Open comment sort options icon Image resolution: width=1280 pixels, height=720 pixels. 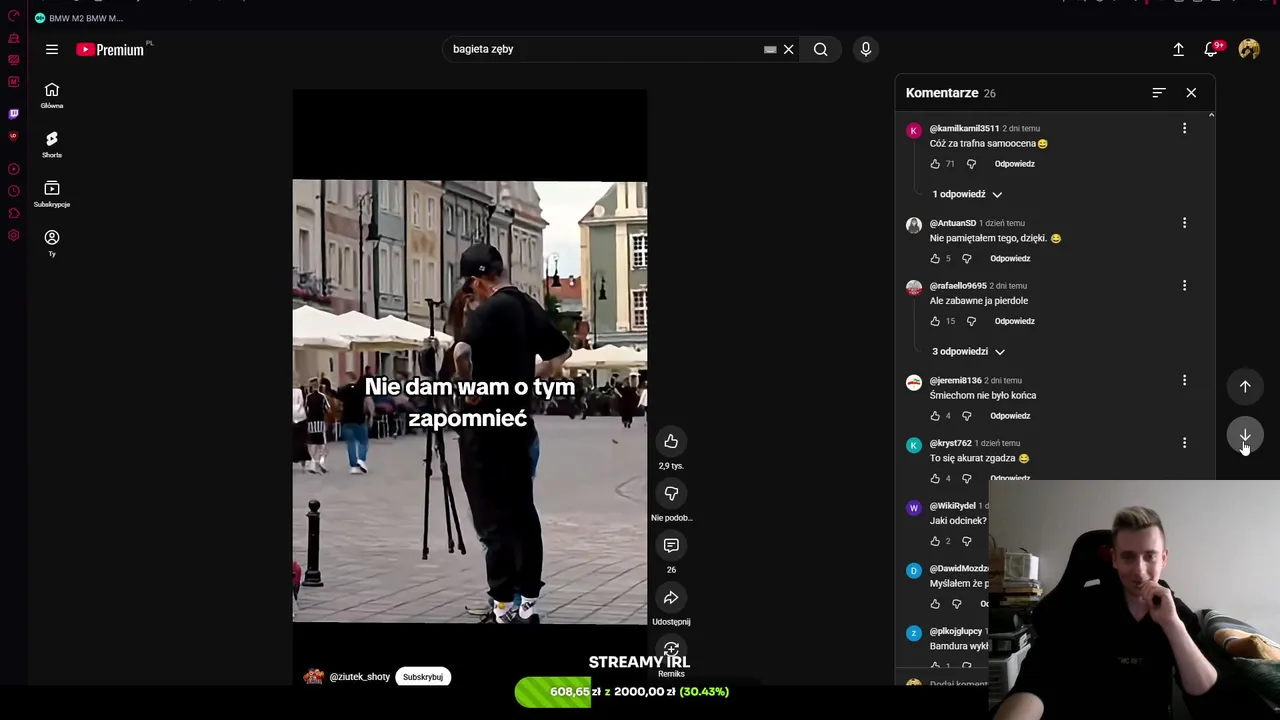point(1159,93)
